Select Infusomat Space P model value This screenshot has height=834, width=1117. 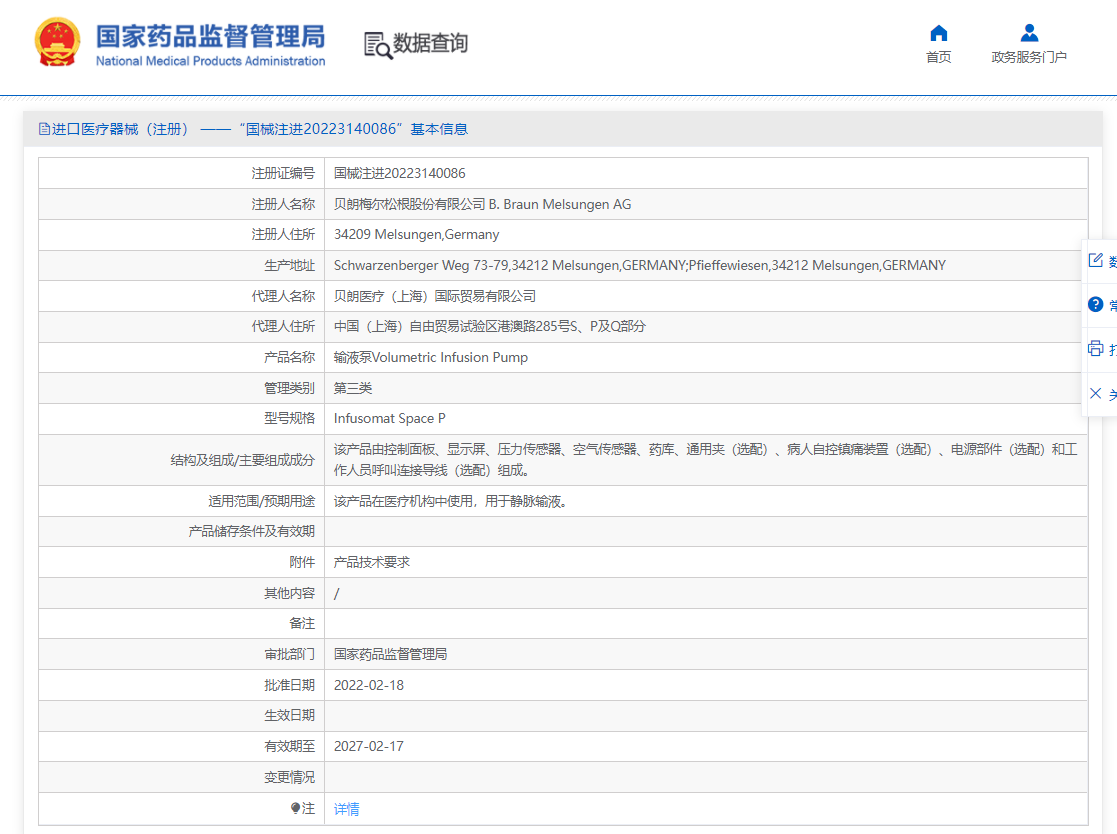390,418
